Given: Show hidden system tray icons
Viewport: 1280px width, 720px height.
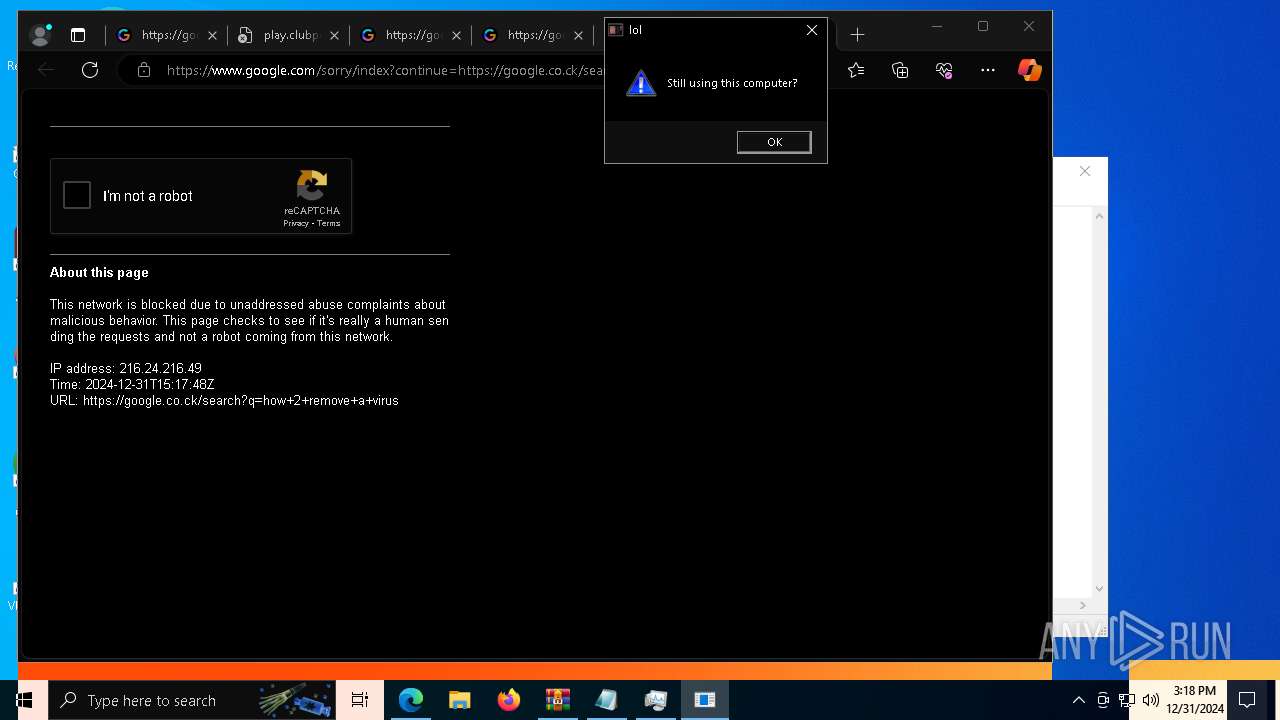Looking at the screenshot, I should click(x=1078, y=700).
